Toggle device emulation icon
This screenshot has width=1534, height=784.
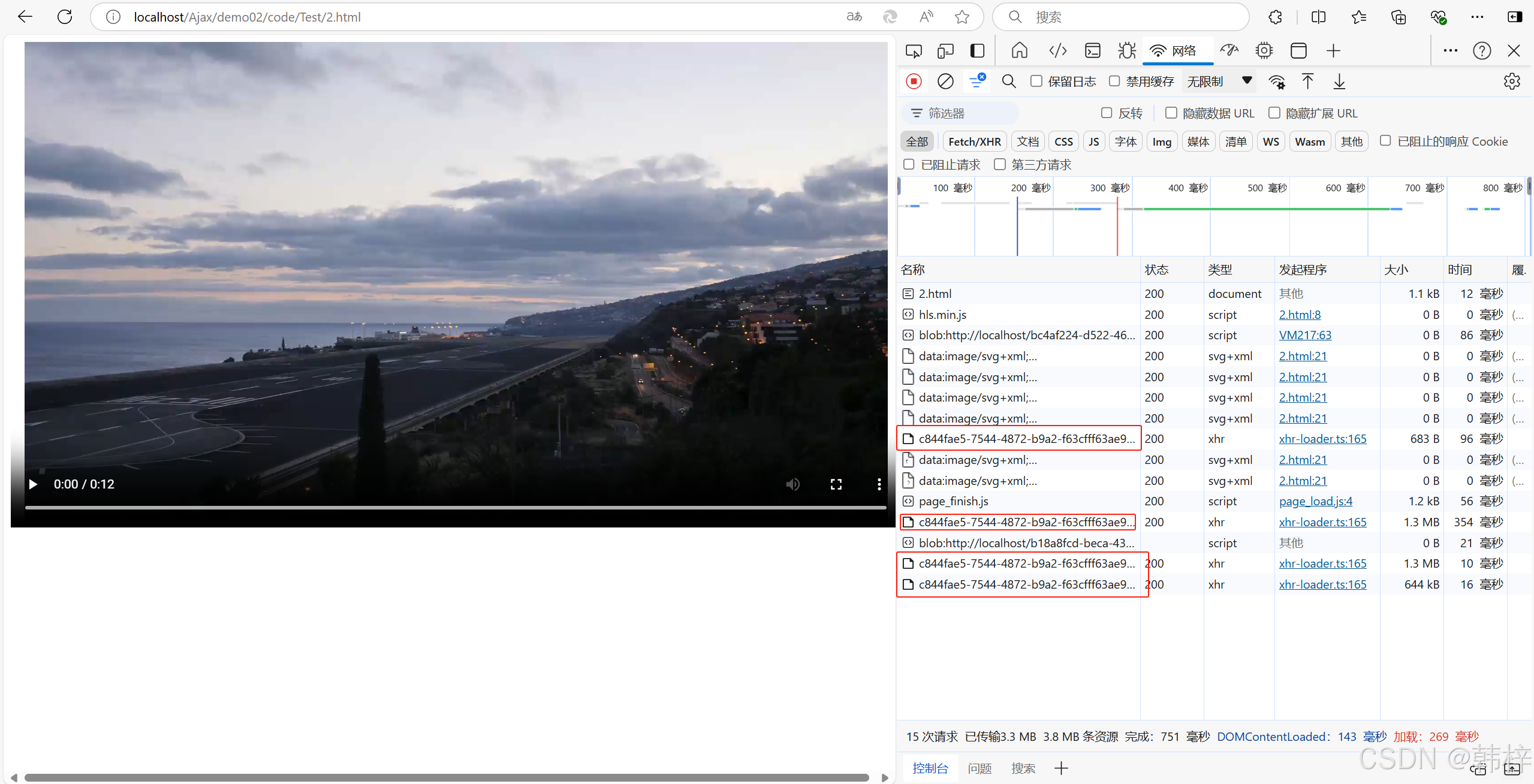[x=945, y=51]
